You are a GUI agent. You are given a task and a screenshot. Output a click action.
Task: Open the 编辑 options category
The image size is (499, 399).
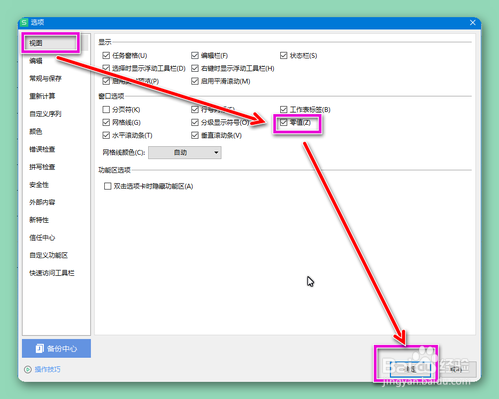(x=36, y=61)
